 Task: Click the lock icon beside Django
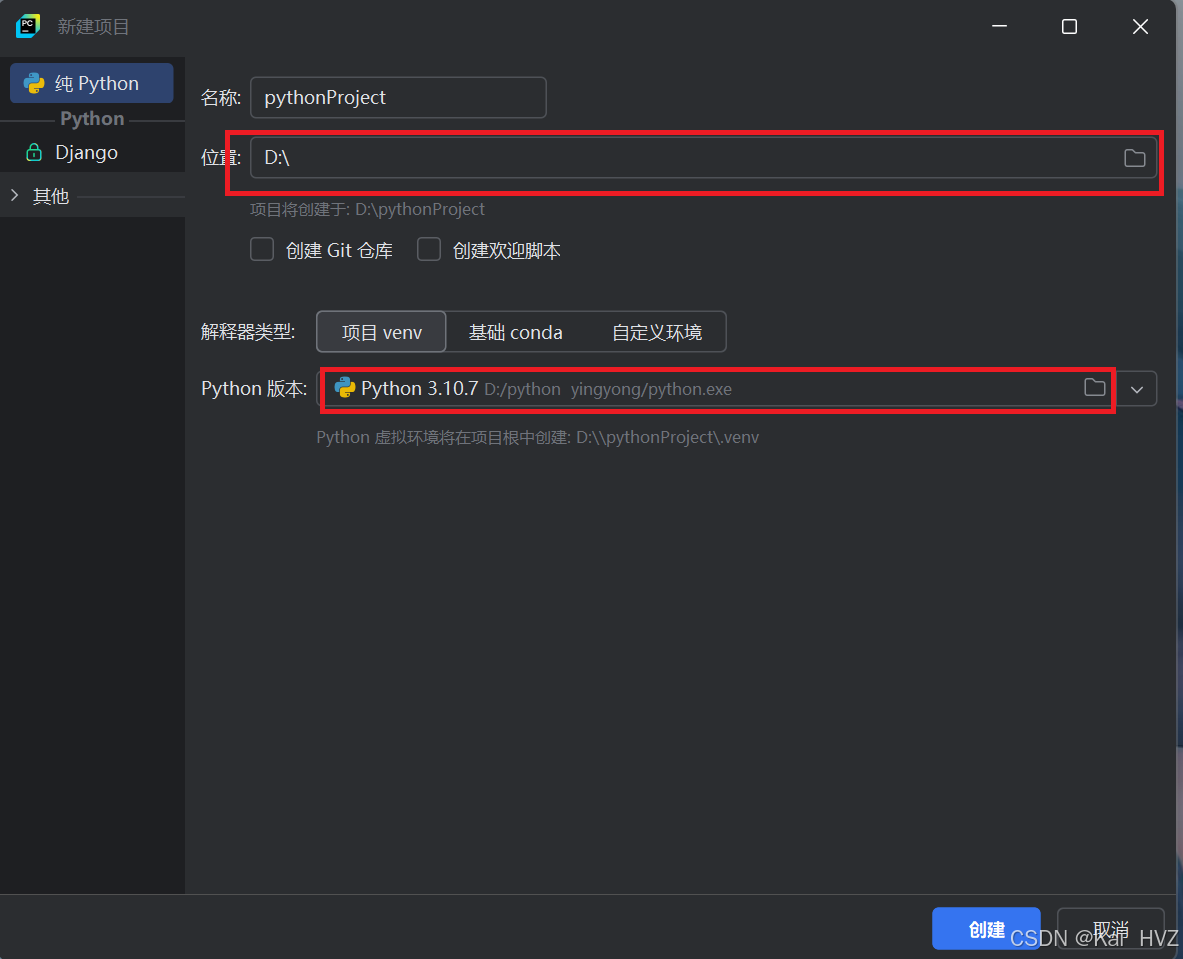point(34,152)
